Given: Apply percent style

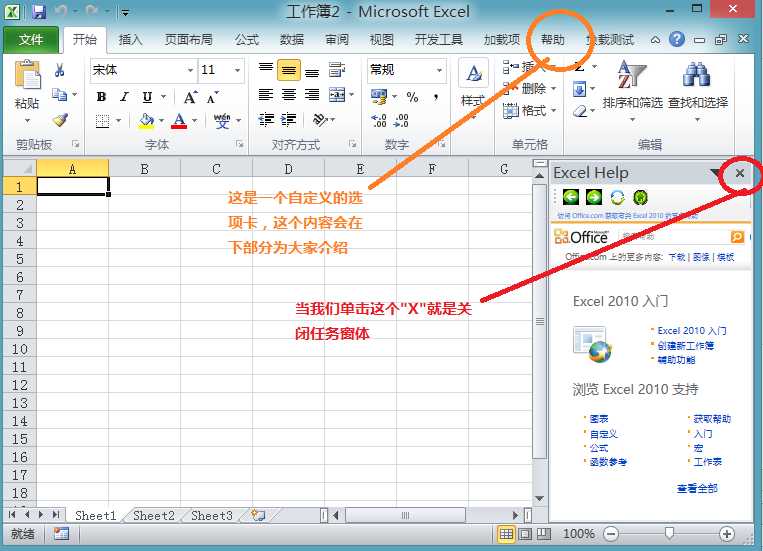Looking at the screenshot, I should (x=413, y=97).
